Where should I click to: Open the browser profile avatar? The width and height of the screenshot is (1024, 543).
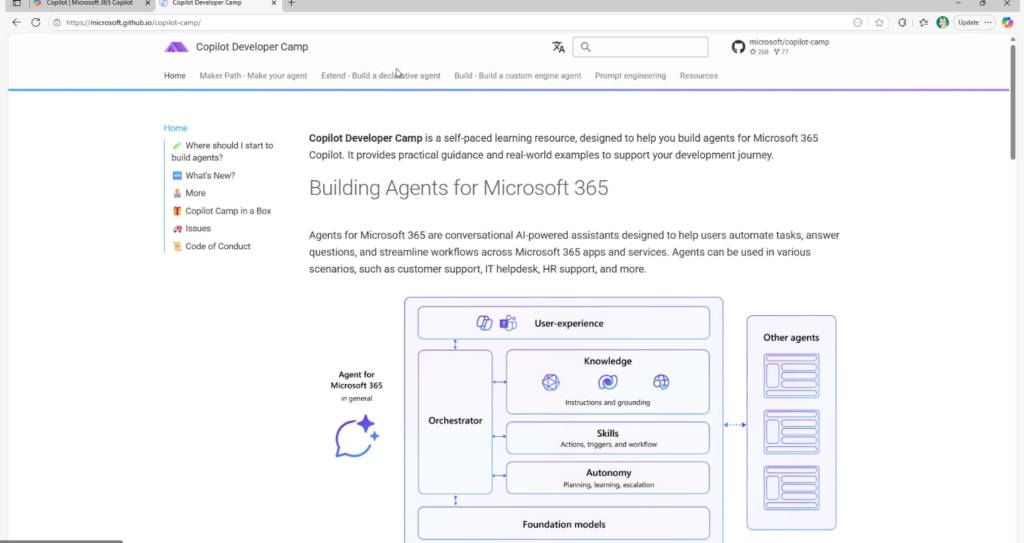(x=942, y=22)
